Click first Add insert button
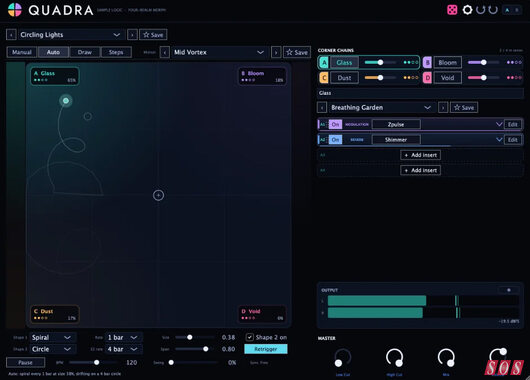 [420, 155]
